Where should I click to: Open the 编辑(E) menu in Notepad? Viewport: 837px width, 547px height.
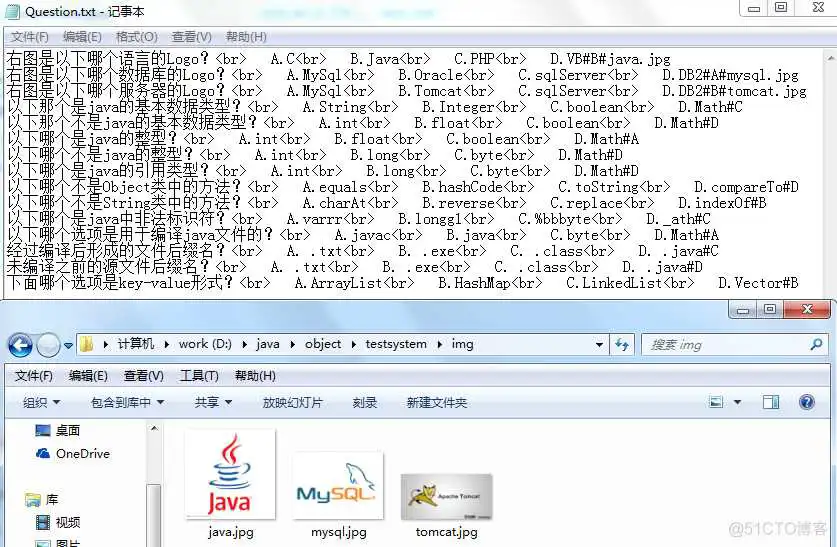pos(82,37)
